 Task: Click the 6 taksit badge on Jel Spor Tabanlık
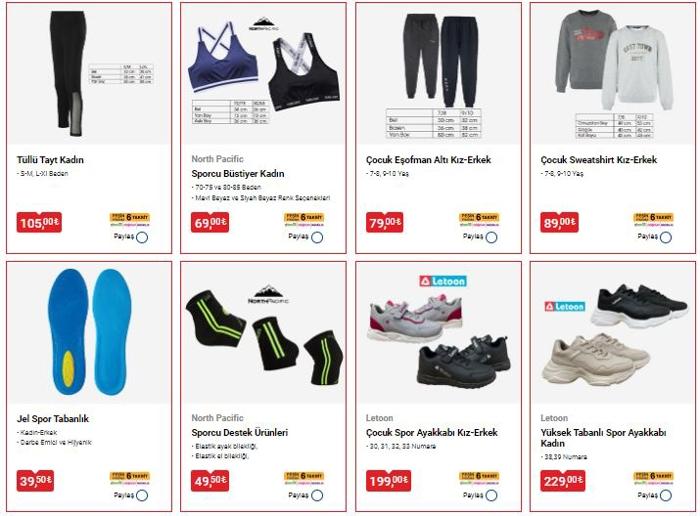[130, 478]
